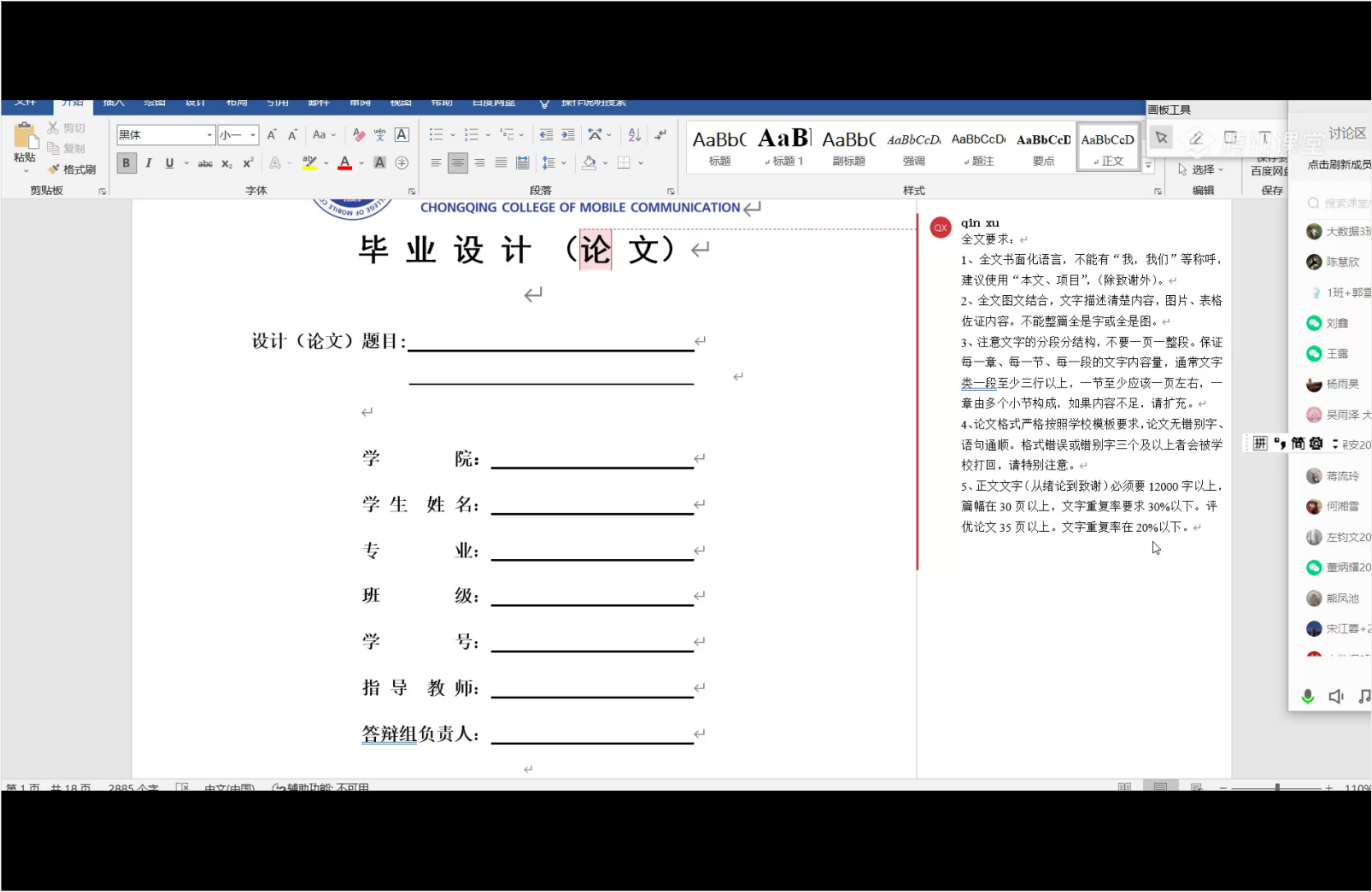This screenshot has width=1372, height=892.
Task: Apply subscript formatting (x₂)
Action: click(227, 163)
